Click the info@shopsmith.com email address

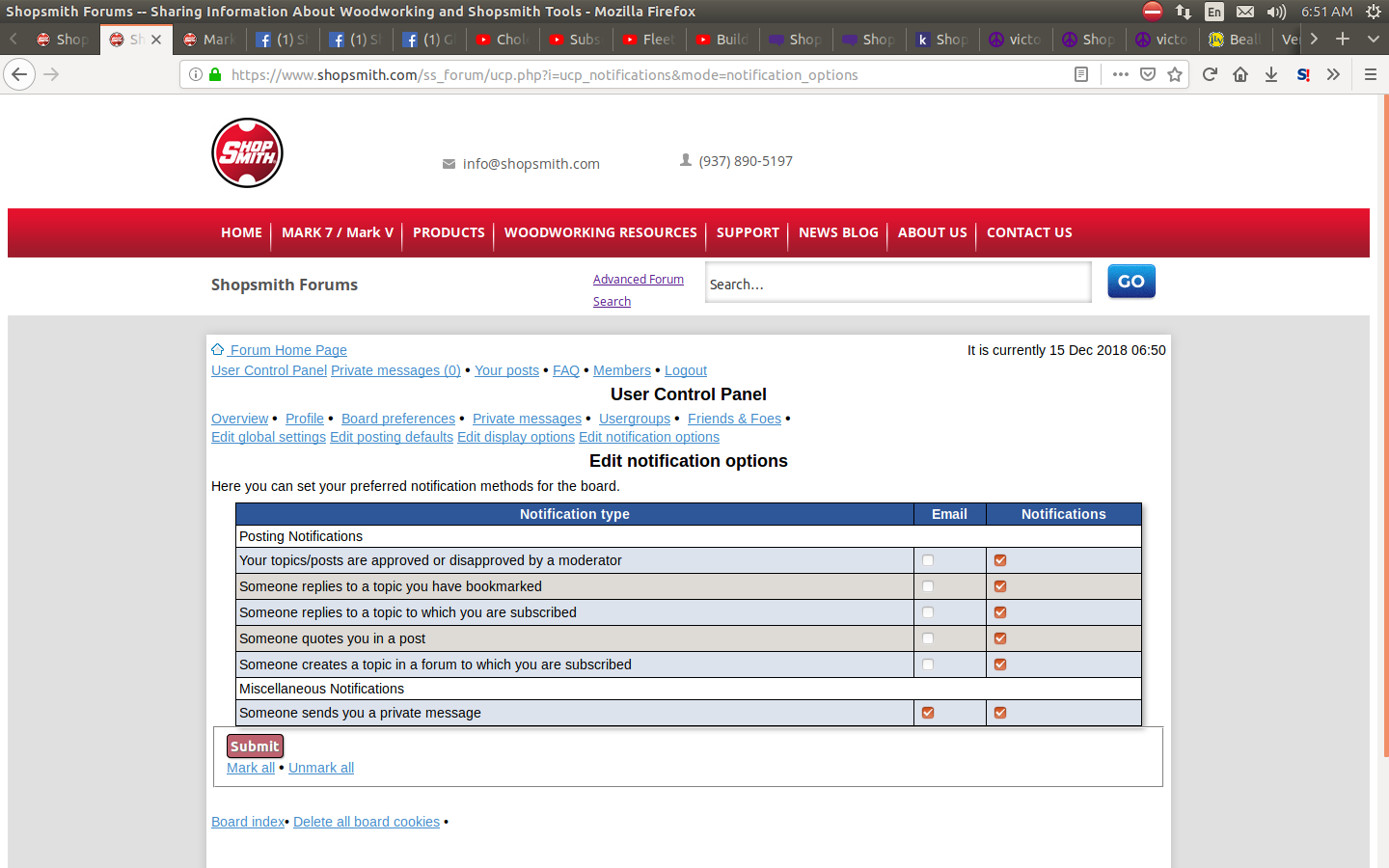click(x=531, y=164)
